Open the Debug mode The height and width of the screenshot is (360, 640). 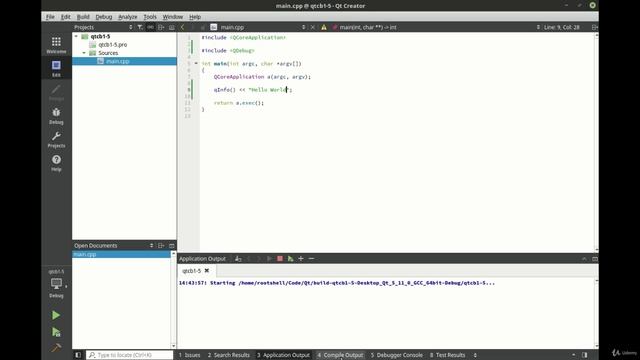coord(56,116)
